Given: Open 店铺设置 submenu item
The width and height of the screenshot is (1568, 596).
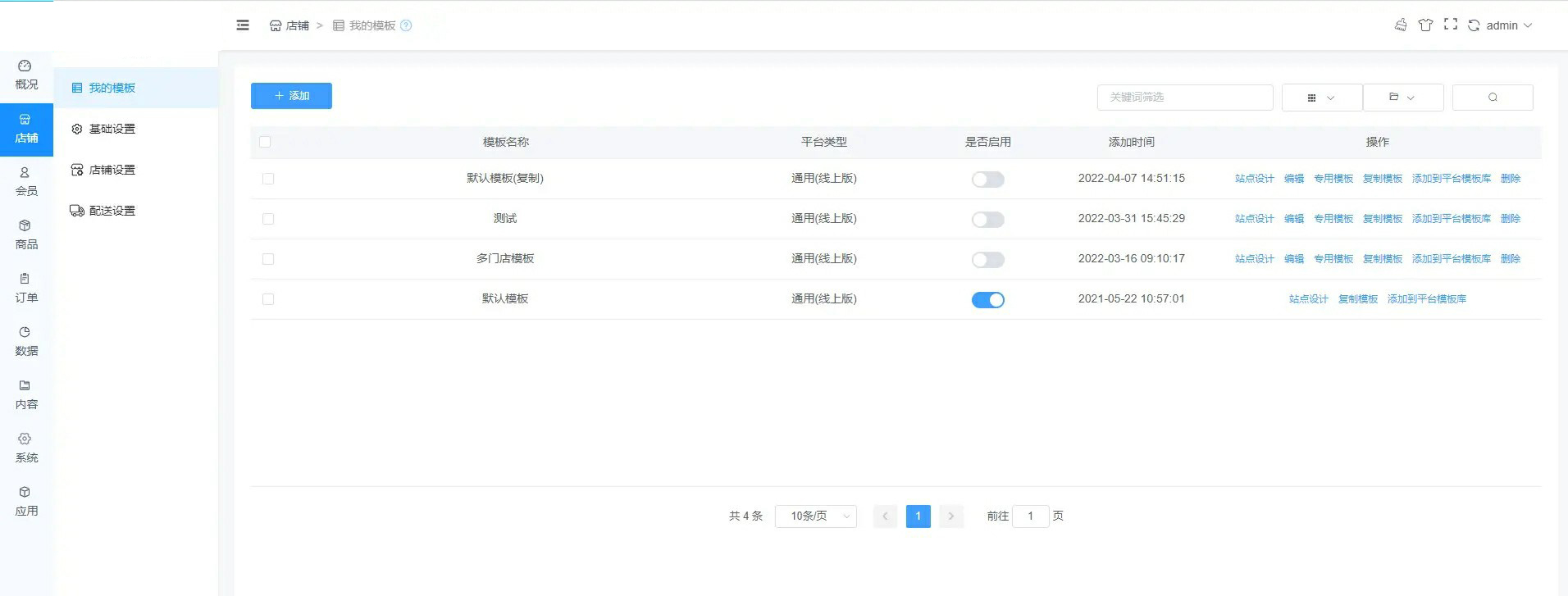Looking at the screenshot, I should pyautogui.click(x=136, y=170).
